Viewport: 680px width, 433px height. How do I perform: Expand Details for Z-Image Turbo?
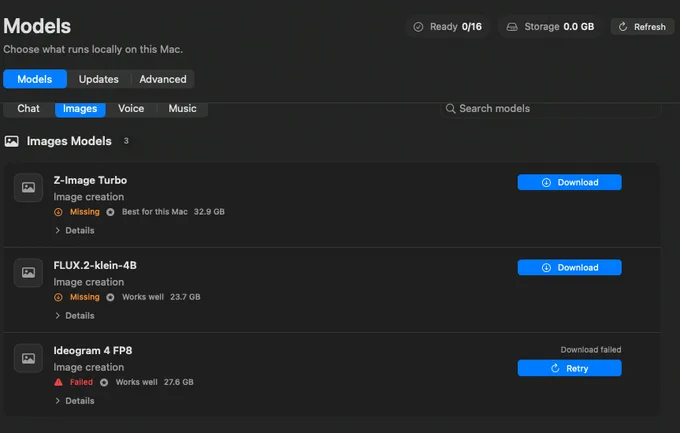[x=75, y=230]
